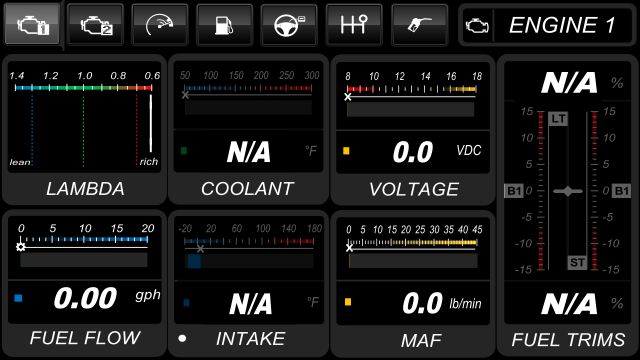Screen dimensions: 640x360
Task: Select the fuel pump station icon
Action: 224,25
